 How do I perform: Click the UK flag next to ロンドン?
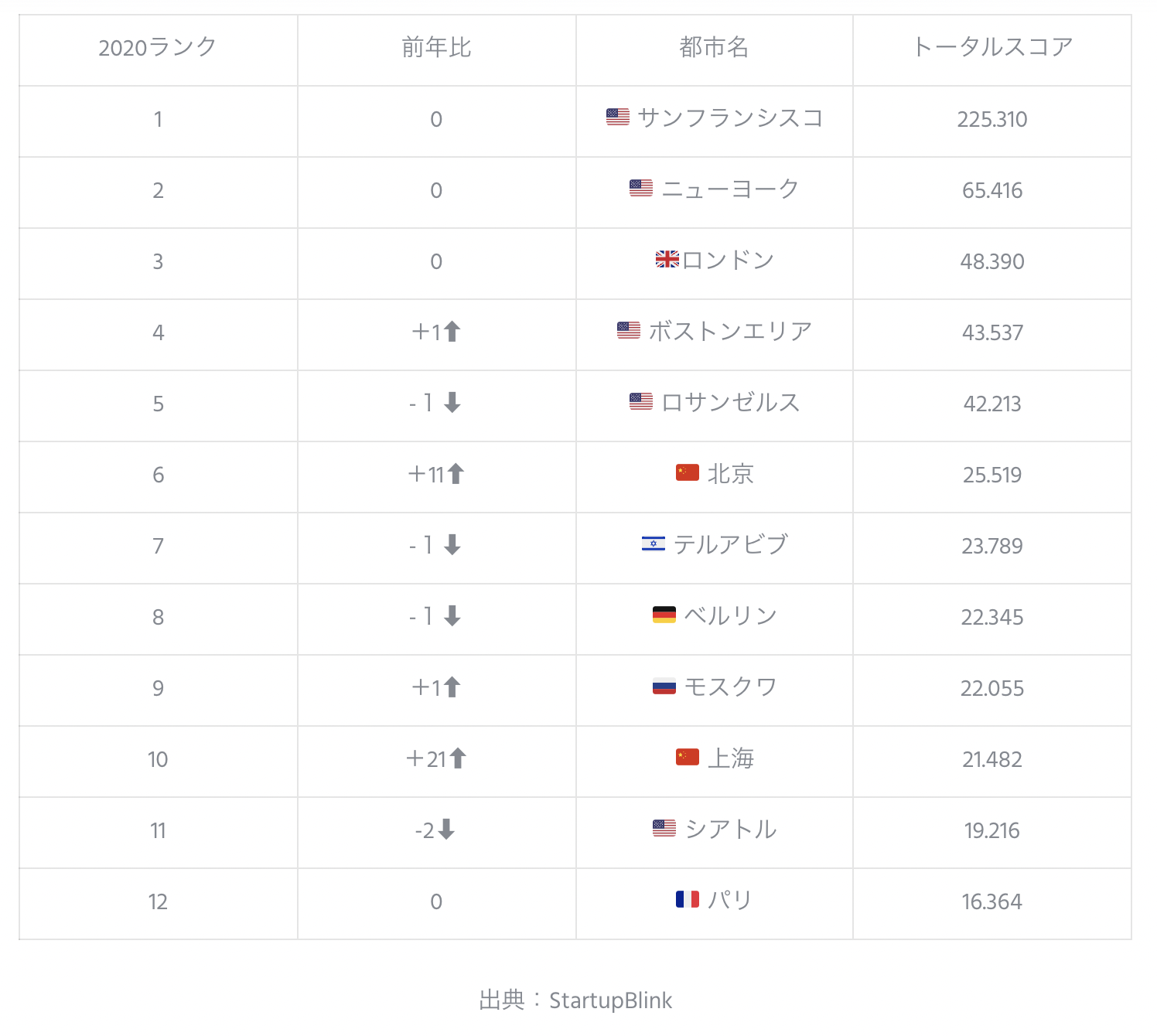click(667, 259)
